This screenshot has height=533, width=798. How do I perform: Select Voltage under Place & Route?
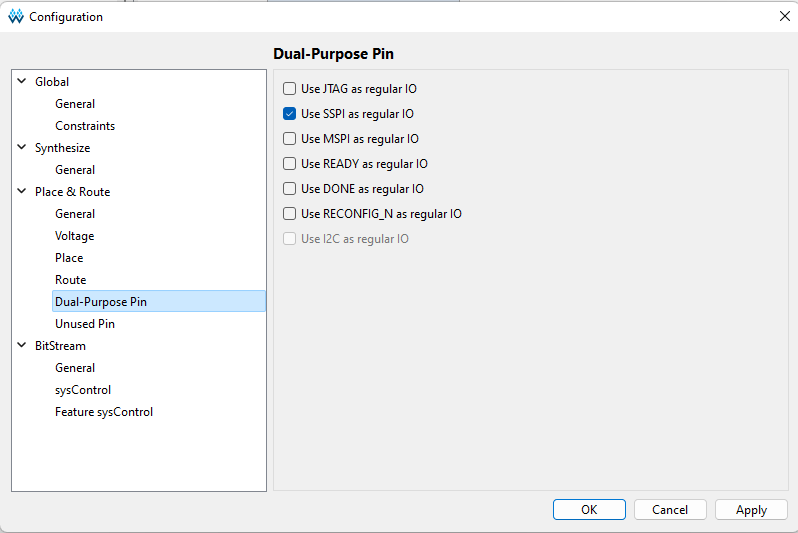(x=75, y=236)
